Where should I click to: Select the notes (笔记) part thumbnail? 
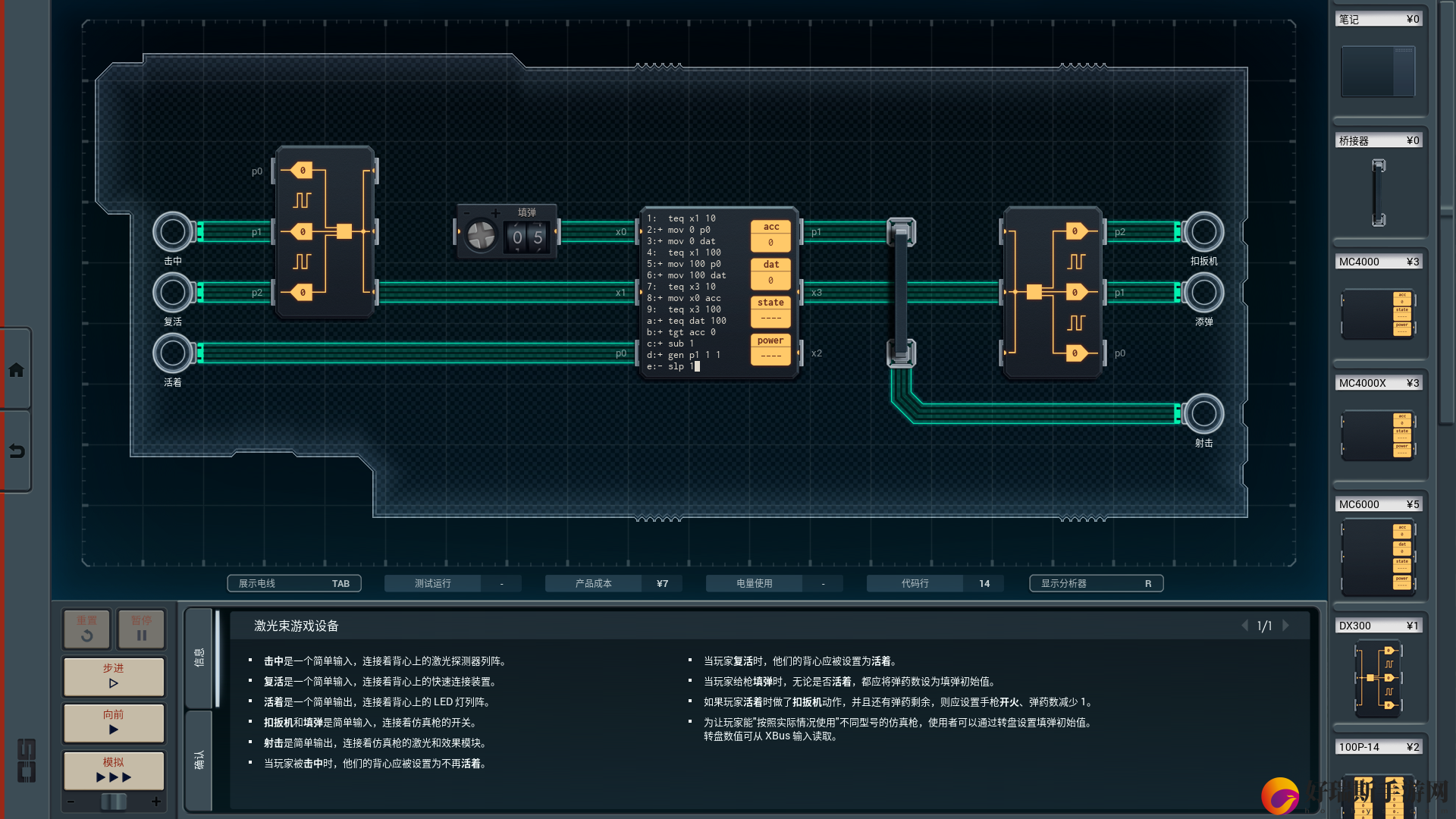(1378, 71)
